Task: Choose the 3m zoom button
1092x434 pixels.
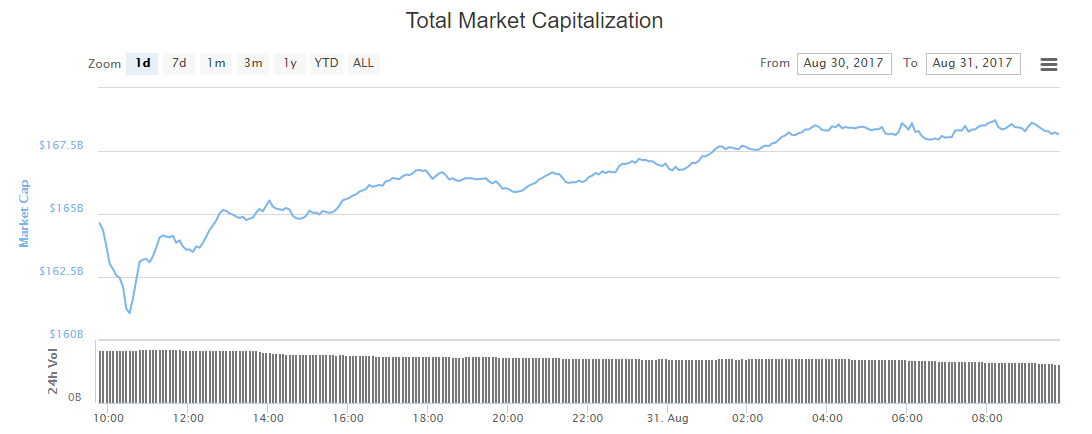Action: (253, 63)
